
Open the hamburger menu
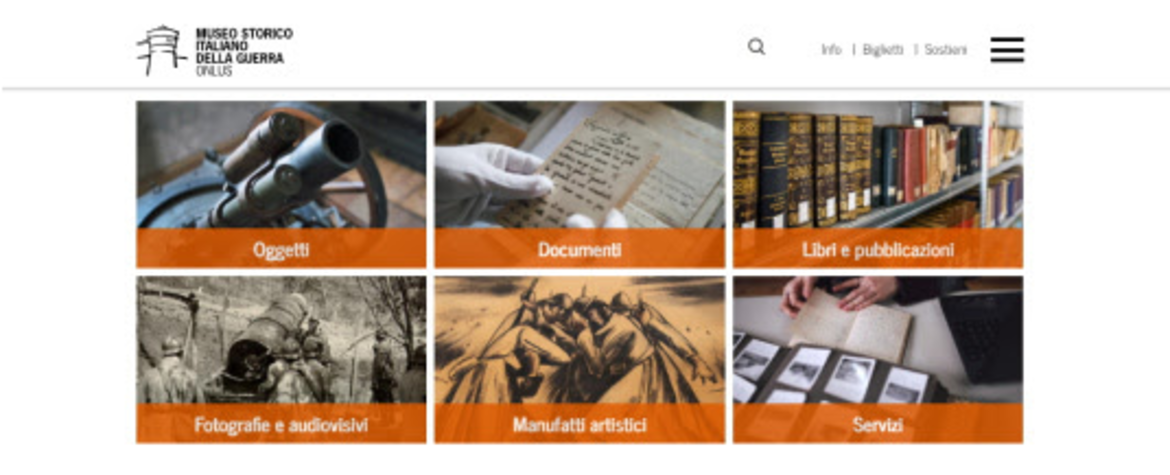[1007, 50]
